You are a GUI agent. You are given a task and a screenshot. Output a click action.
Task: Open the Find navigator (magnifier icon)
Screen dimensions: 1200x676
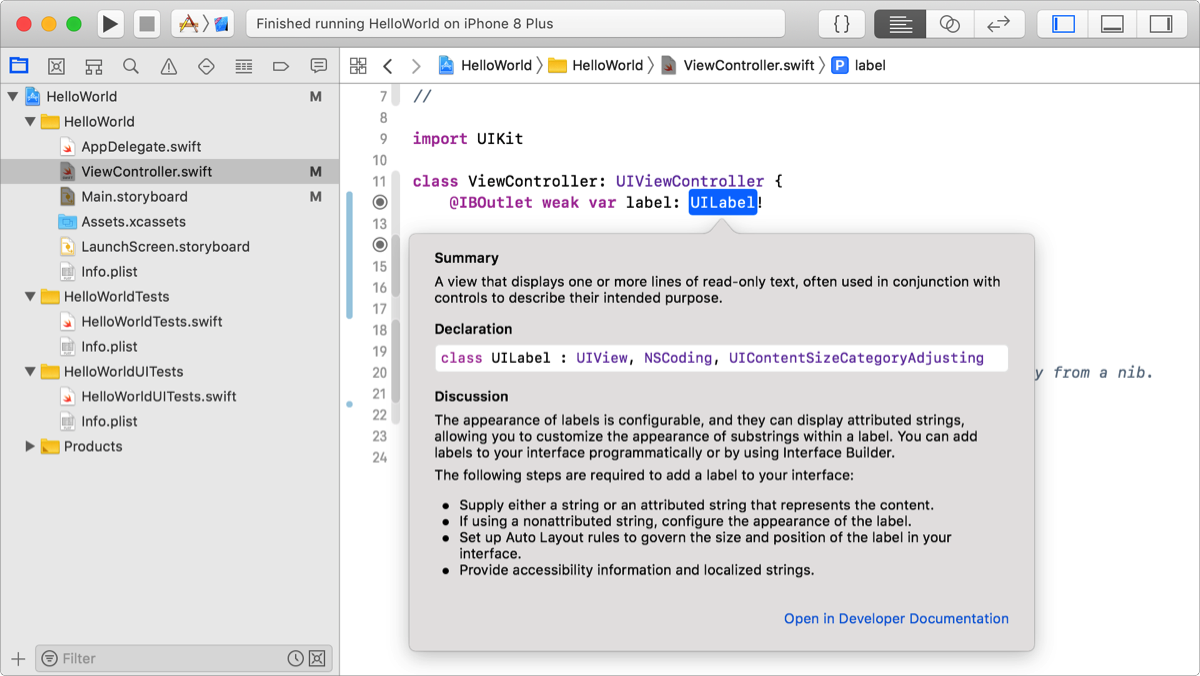point(131,66)
